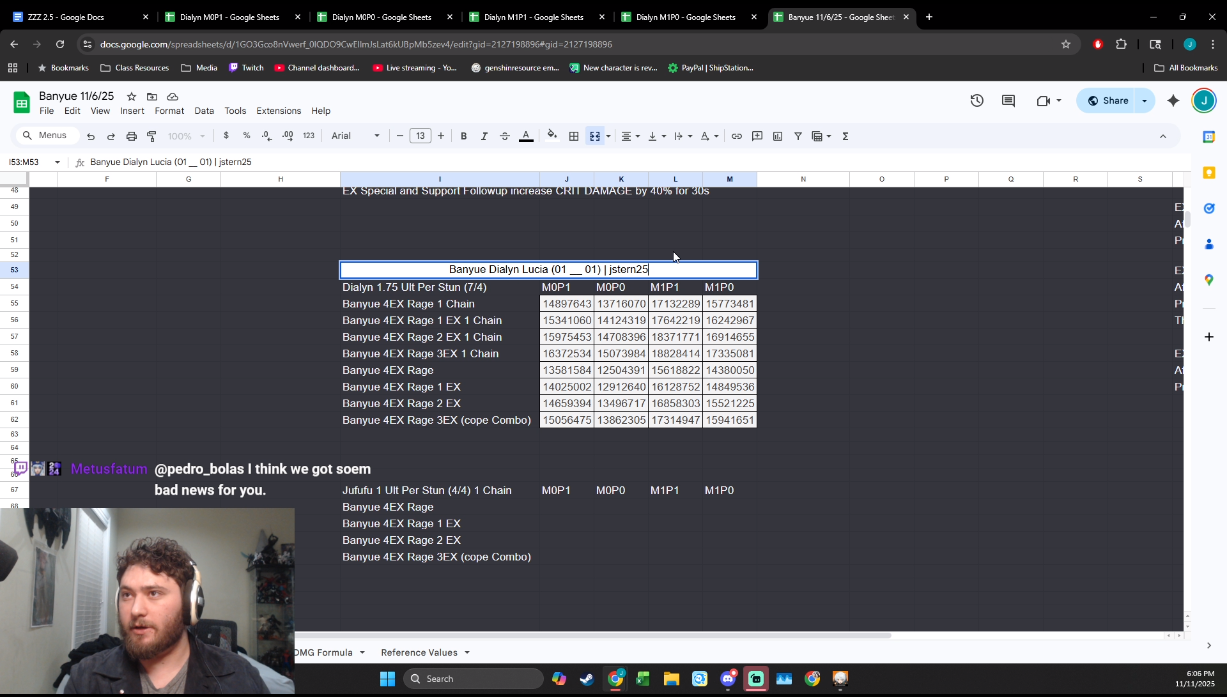Image resolution: width=1227 pixels, height=697 pixels.
Task: Increase font size with the plus button
Action: (441, 136)
